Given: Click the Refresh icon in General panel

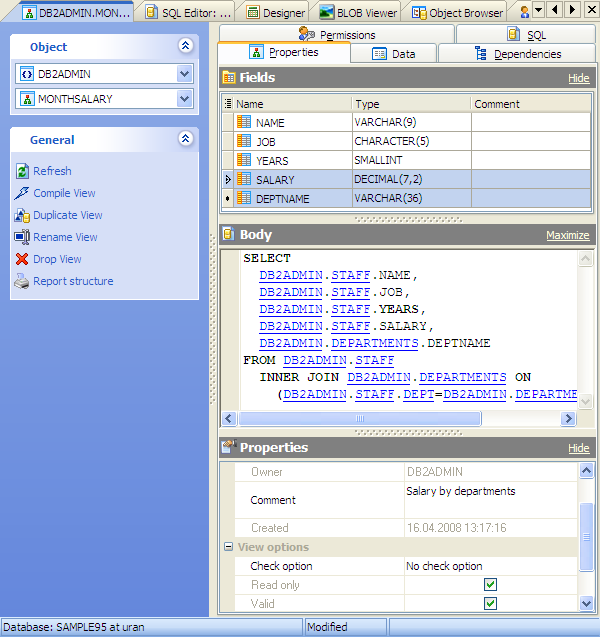Looking at the screenshot, I should (23, 171).
